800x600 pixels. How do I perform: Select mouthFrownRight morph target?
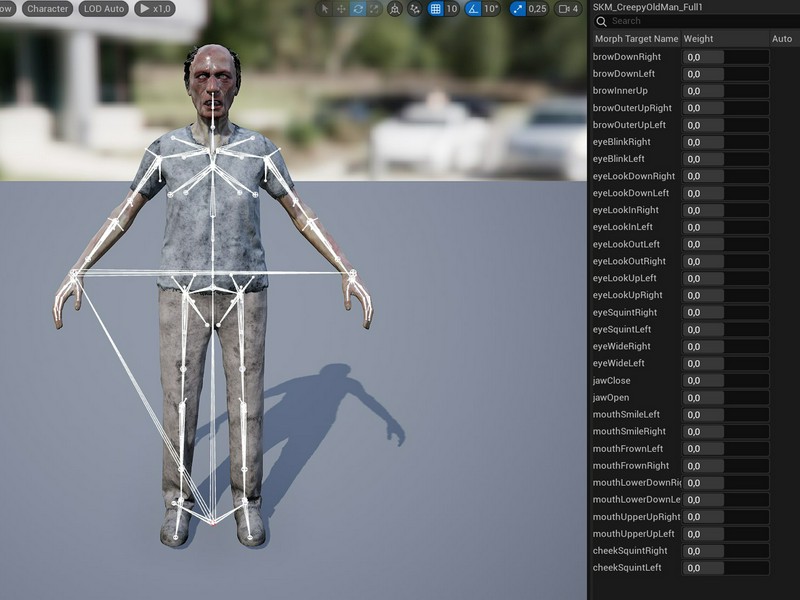point(631,465)
